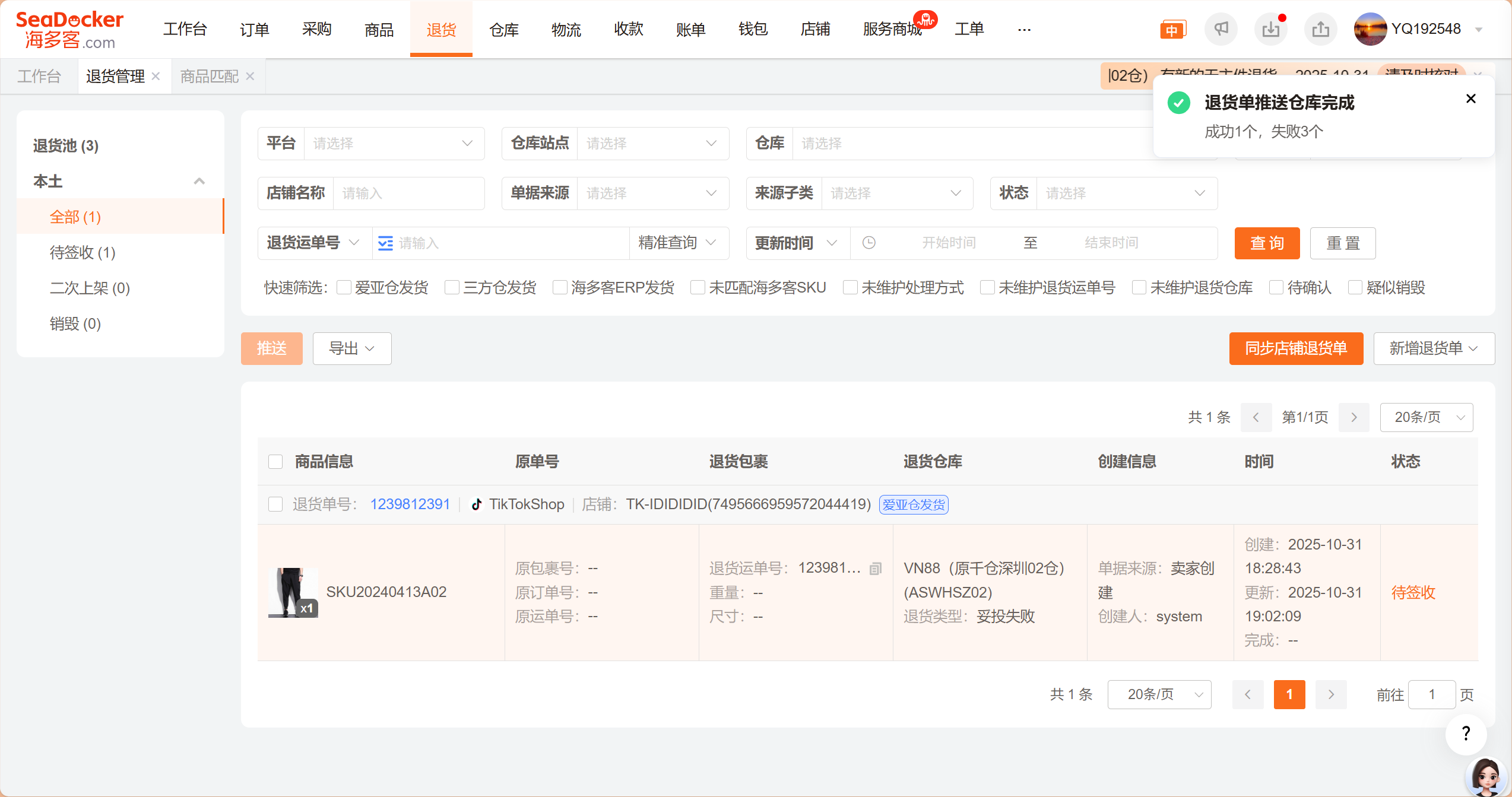The image size is (1512, 797).
Task: Open the 仓库 top menu
Action: tap(503, 29)
